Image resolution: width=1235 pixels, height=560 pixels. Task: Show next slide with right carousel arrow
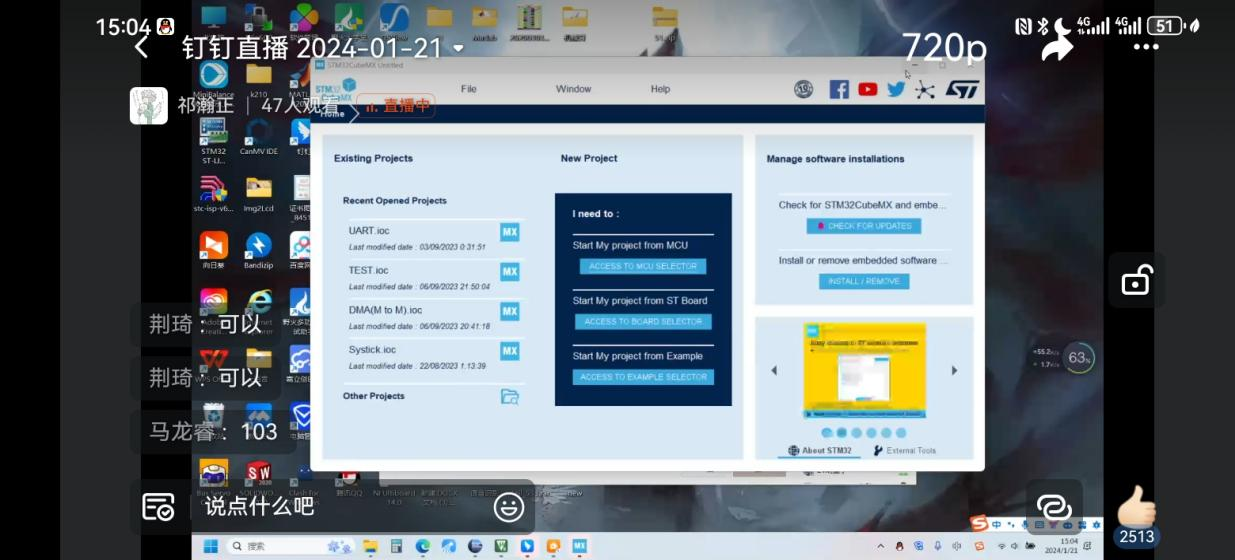point(954,370)
